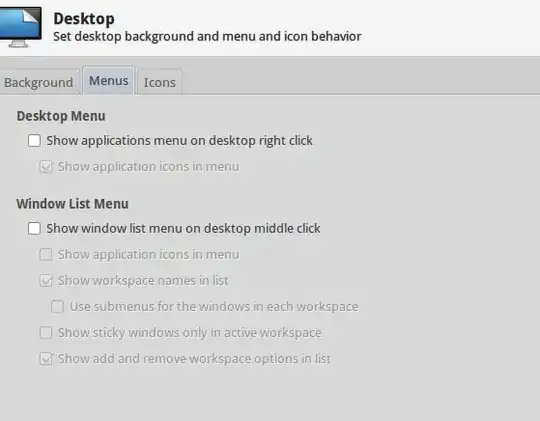Click the Desktop Menu section heading
Image resolution: width=540 pixels, height=421 pixels.
61,116
